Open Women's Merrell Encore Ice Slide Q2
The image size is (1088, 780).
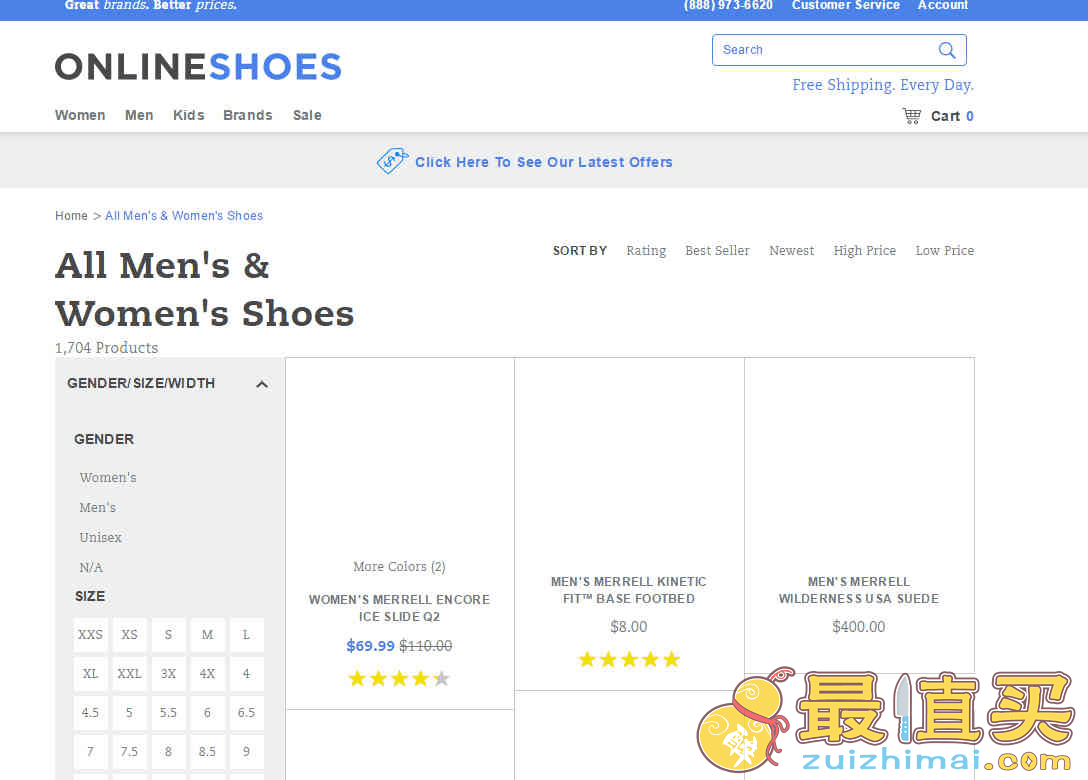(400, 608)
